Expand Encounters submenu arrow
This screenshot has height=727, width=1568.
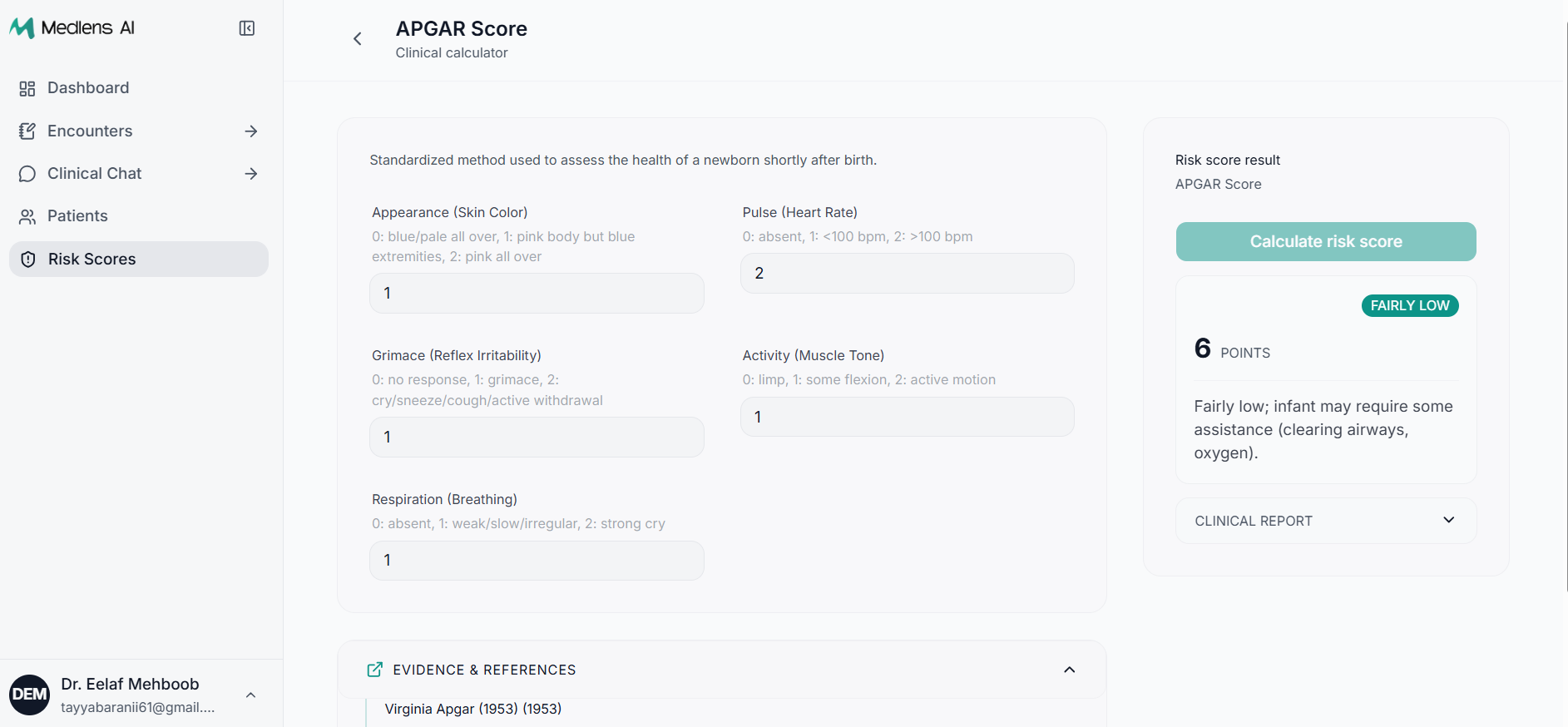tap(251, 131)
